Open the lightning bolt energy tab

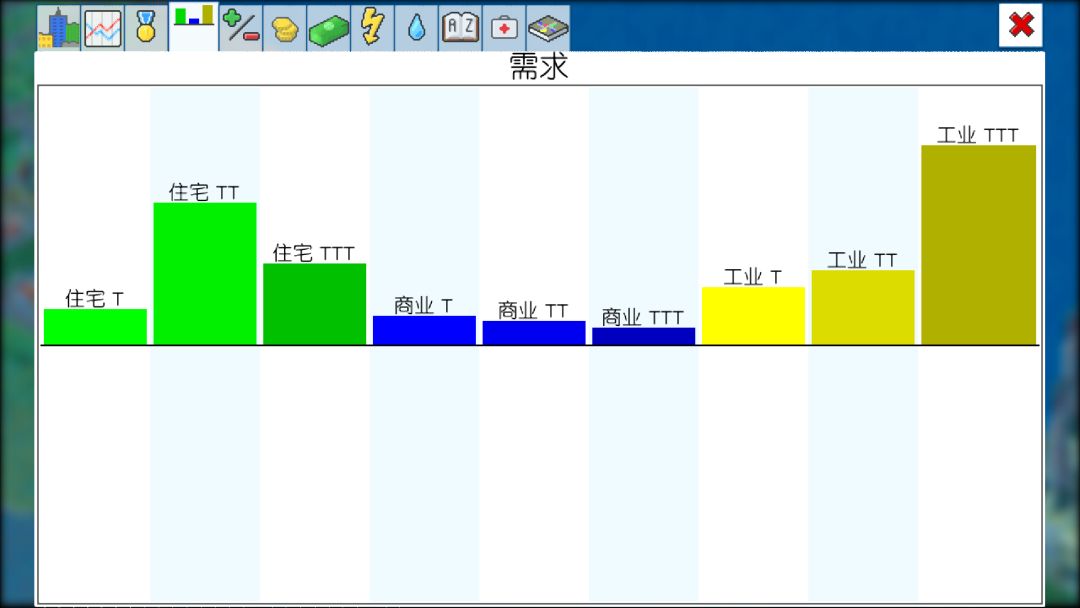[373, 28]
